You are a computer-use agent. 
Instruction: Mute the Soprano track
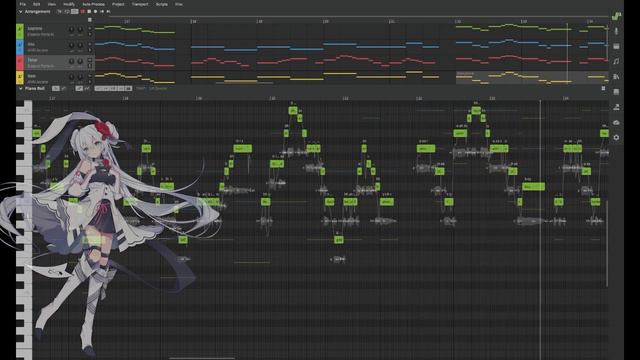[x=90, y=28]
